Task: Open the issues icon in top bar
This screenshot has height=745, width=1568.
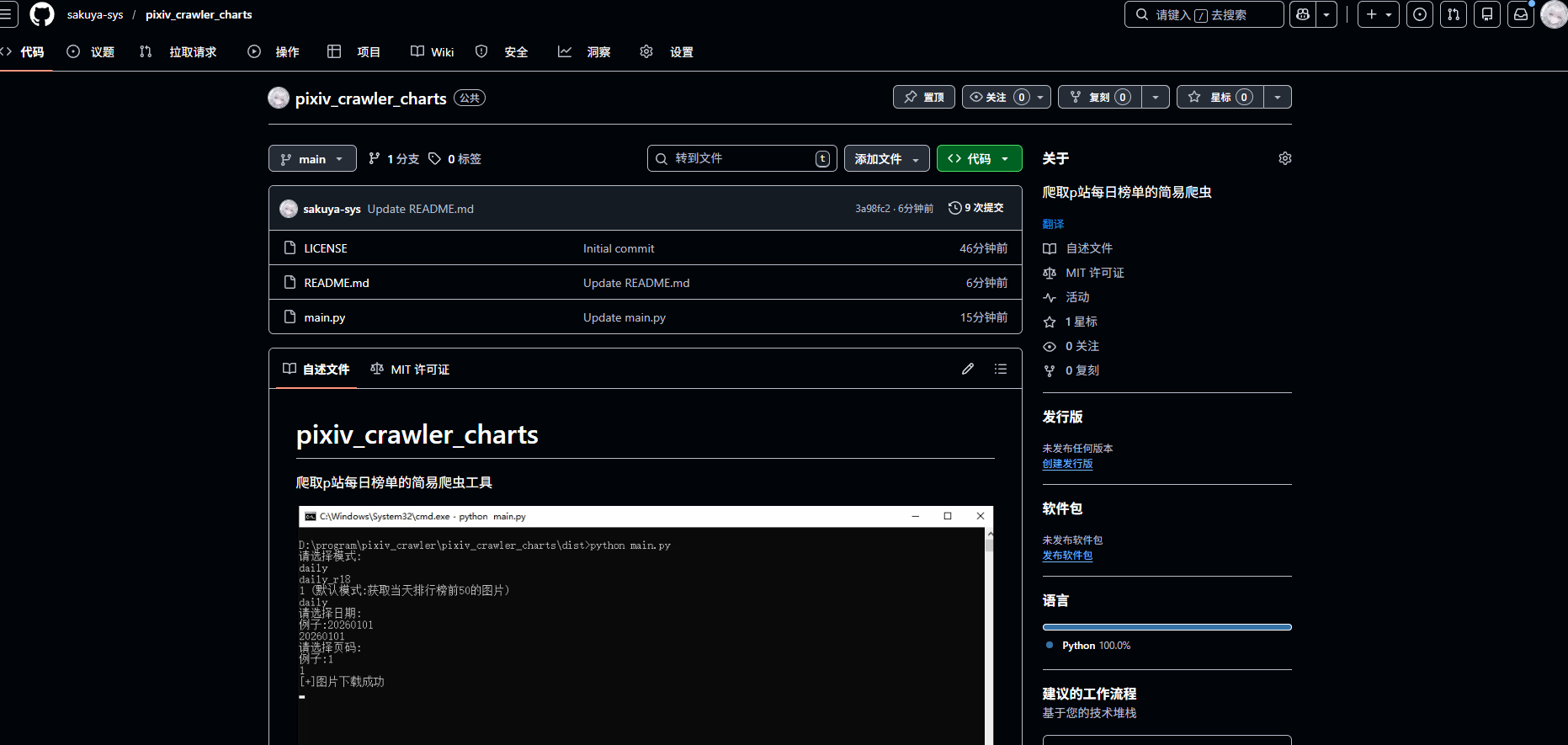Action: pos(1420,14)
